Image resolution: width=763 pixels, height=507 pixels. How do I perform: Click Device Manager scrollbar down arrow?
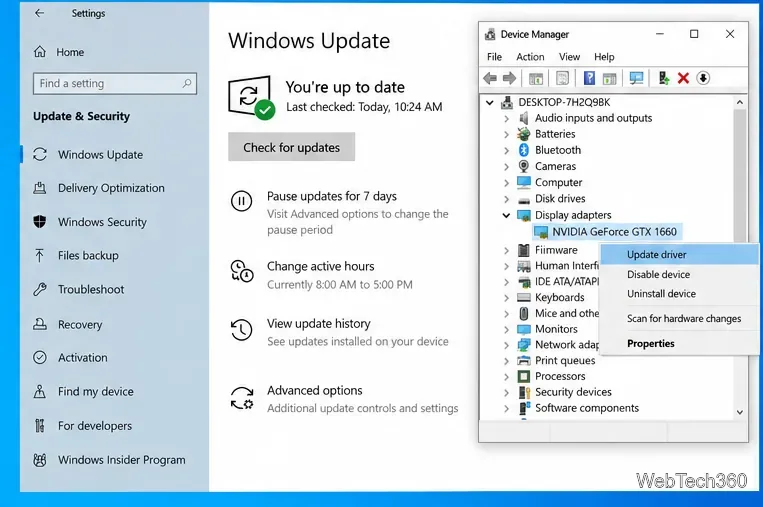740,412
